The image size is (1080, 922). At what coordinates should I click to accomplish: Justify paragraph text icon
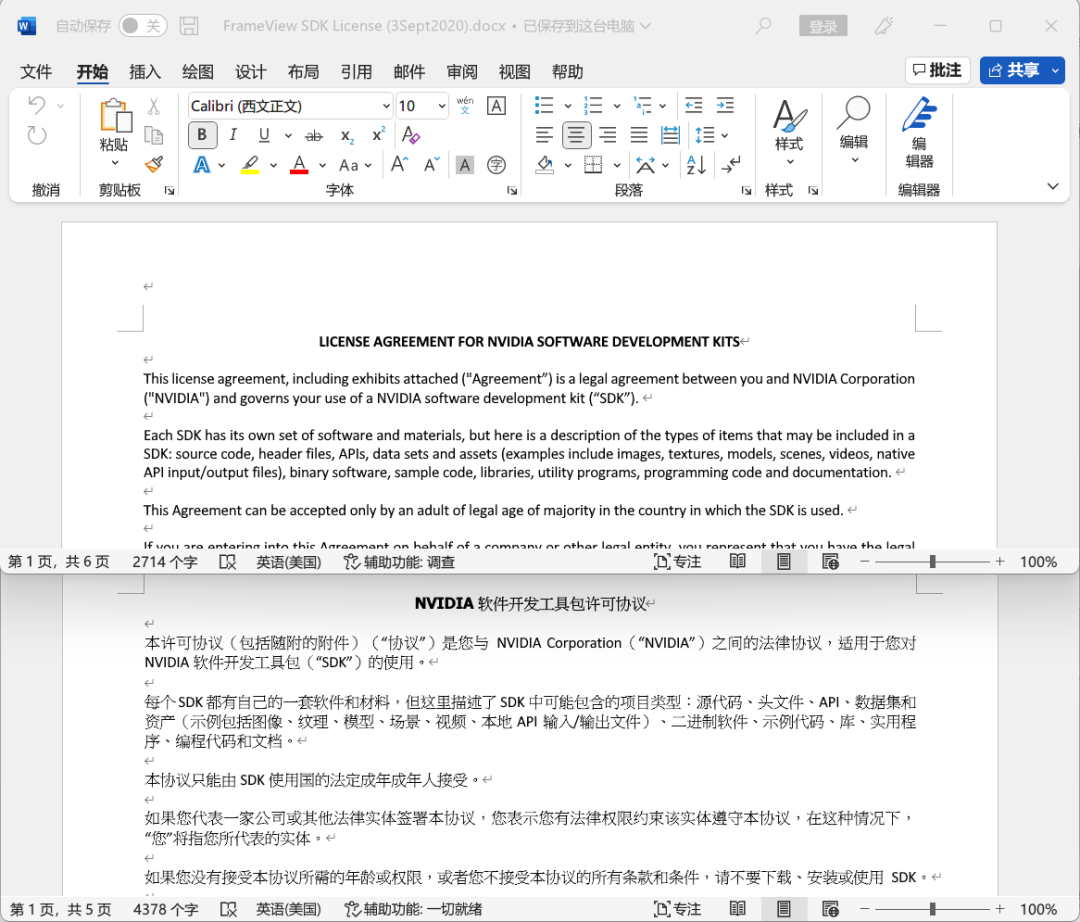point(639,135)
